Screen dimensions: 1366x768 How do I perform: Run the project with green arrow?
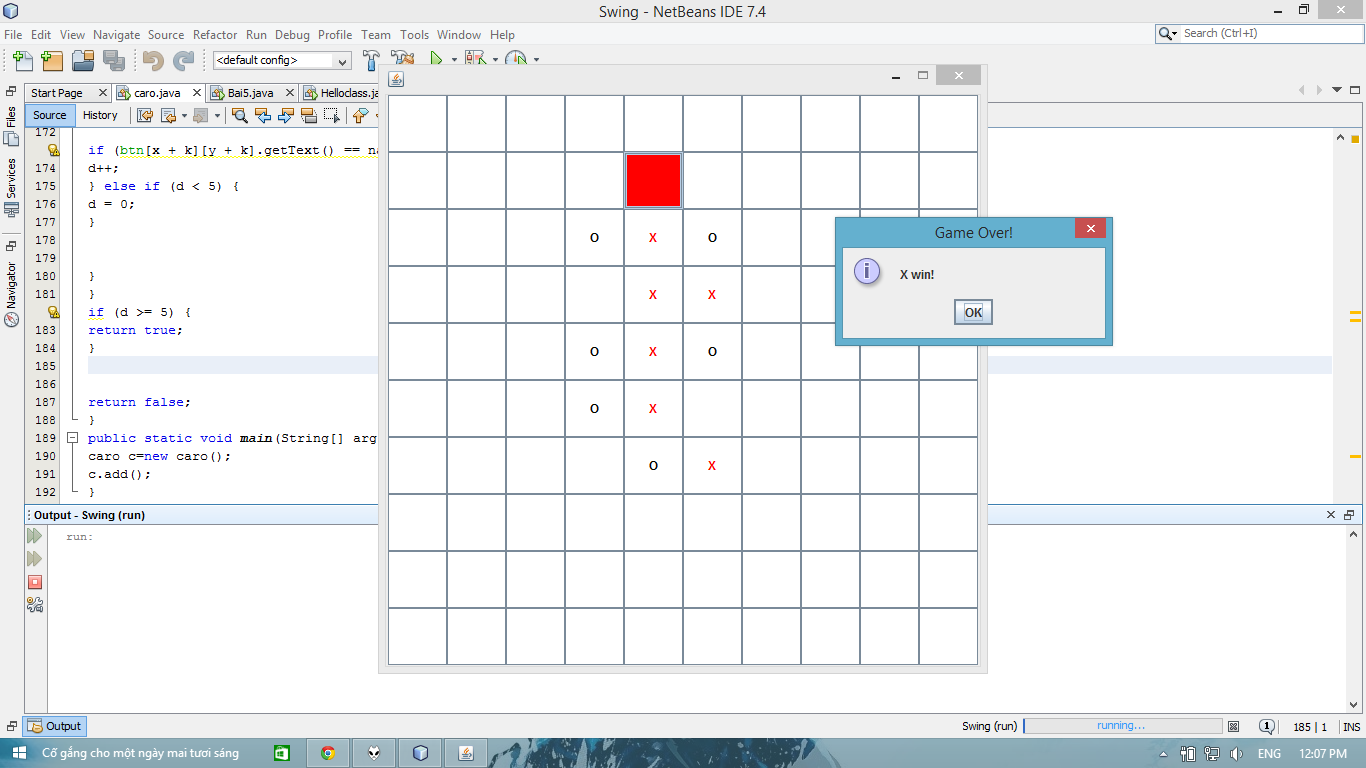pos(436,60)
